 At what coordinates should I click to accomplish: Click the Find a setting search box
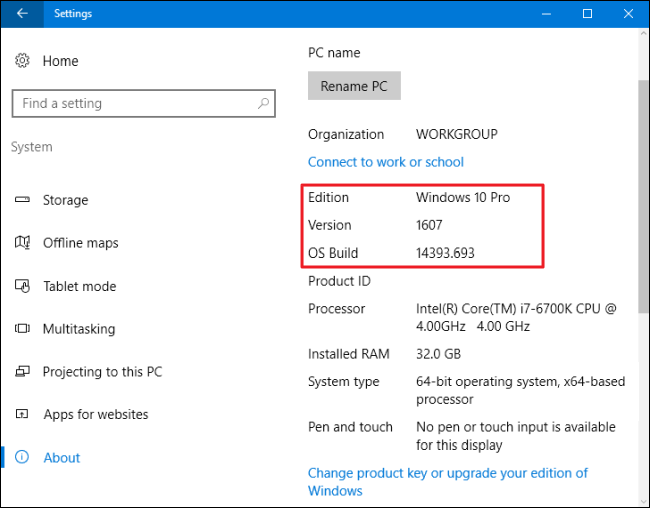[143, 103]
